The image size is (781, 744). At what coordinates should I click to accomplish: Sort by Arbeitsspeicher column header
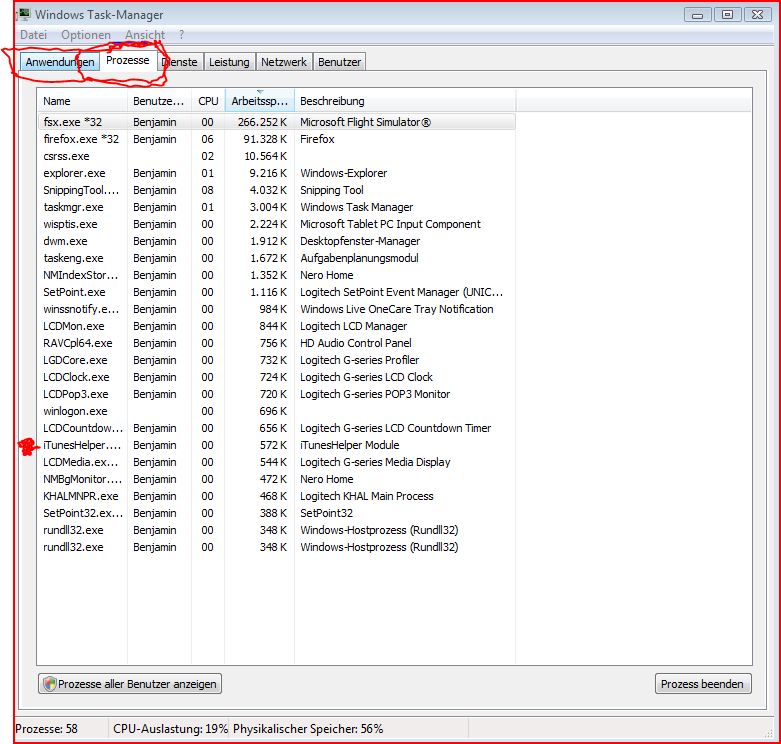point(260,101)
